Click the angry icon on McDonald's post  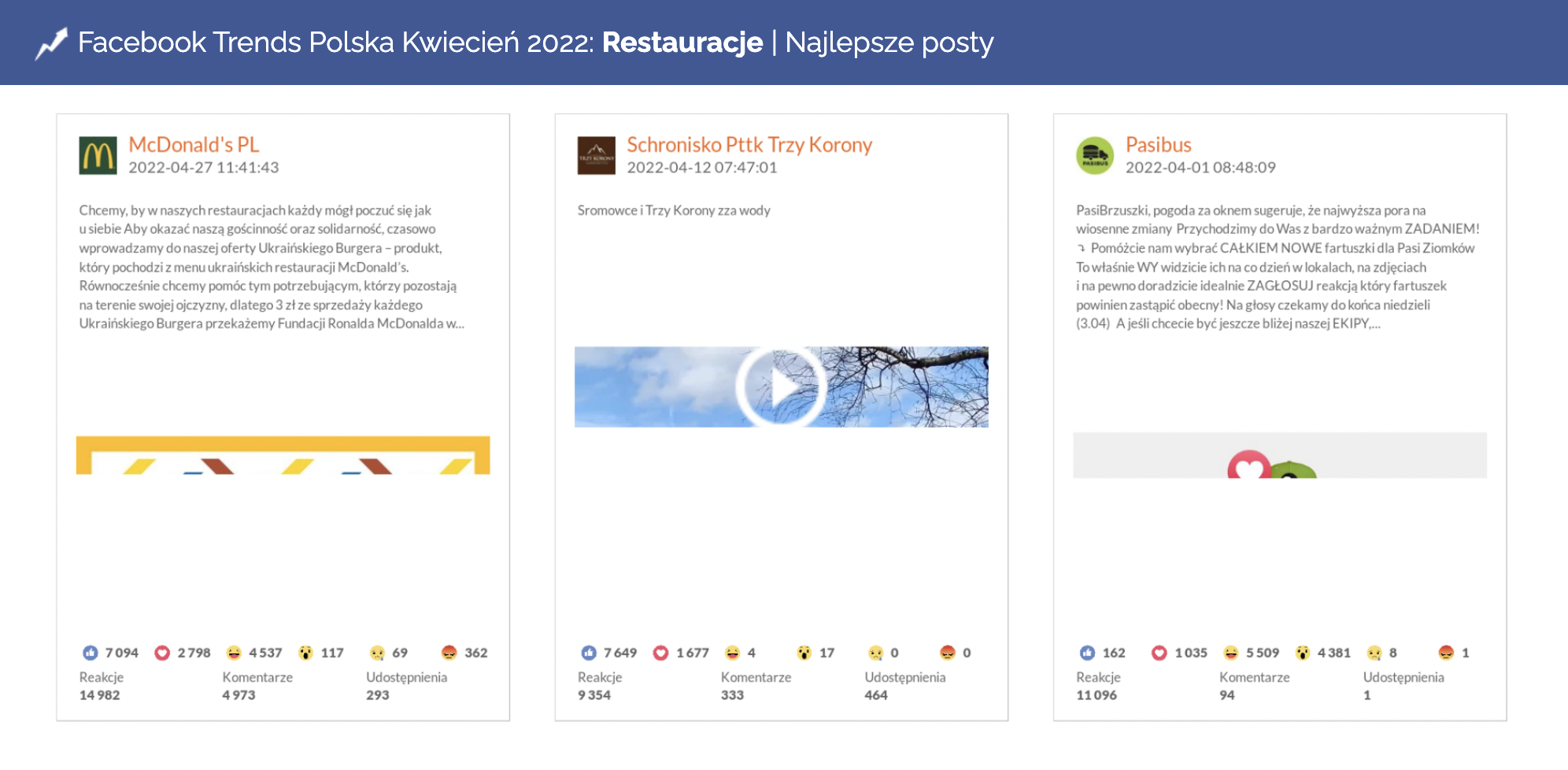pos(449,653)
